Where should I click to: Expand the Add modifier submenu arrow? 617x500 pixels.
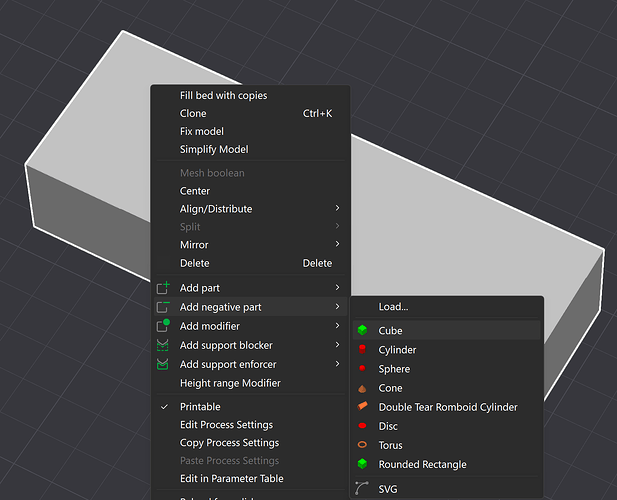click(x=337, y=325)
